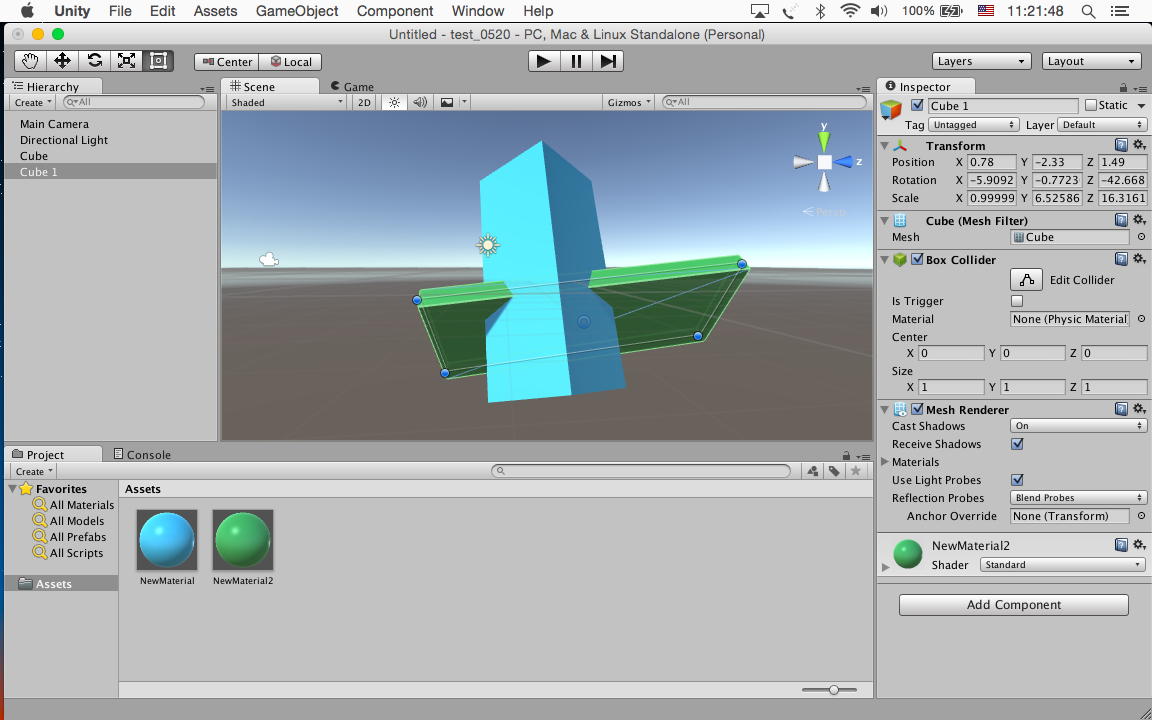Click the Edit Collider icon button
The image size is (1152, 720).
pos(1026,280)
